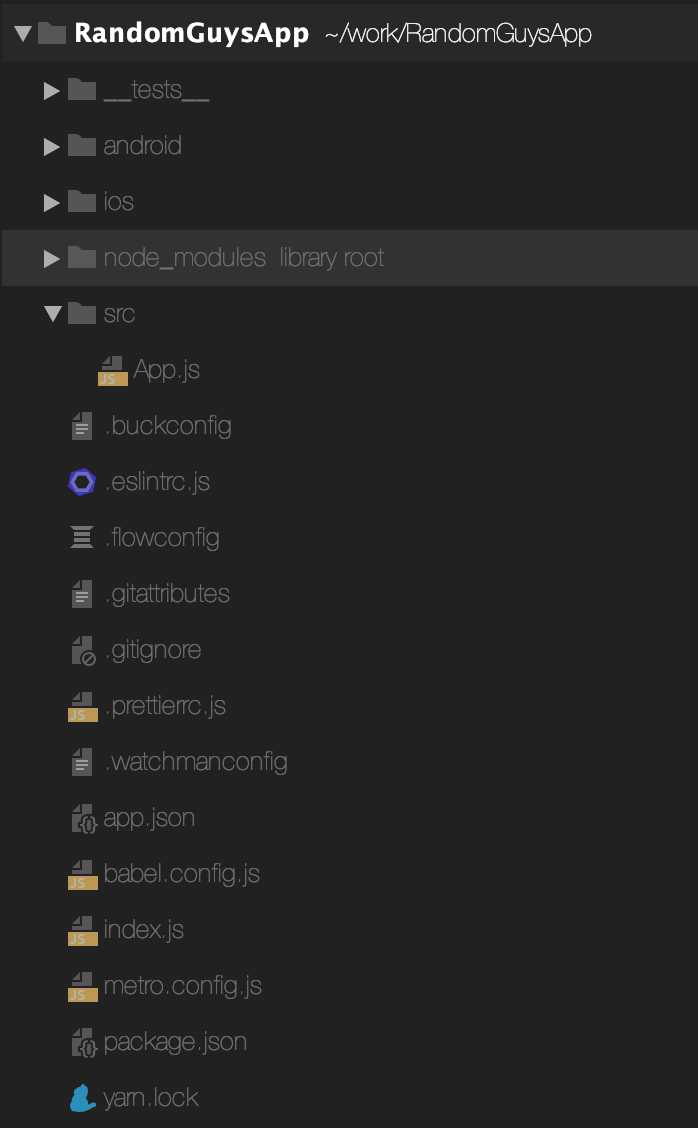Click the JS file icon of App.js
This screenshot has width=698, height=1128.
pos(112,370)
